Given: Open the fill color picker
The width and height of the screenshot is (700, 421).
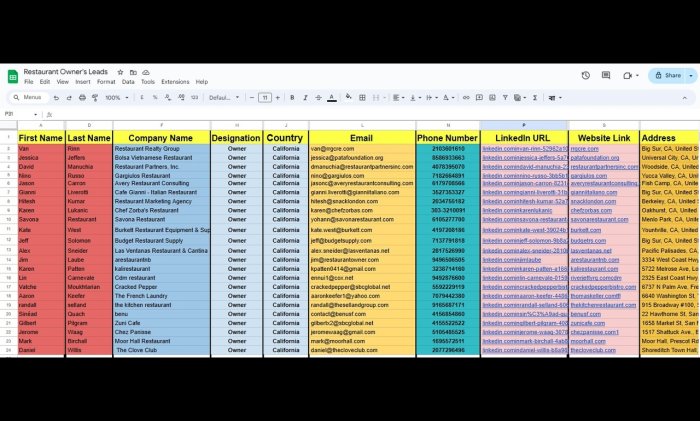Looking at the screenshot, I should pyautogui.click(x=349, y=97).
